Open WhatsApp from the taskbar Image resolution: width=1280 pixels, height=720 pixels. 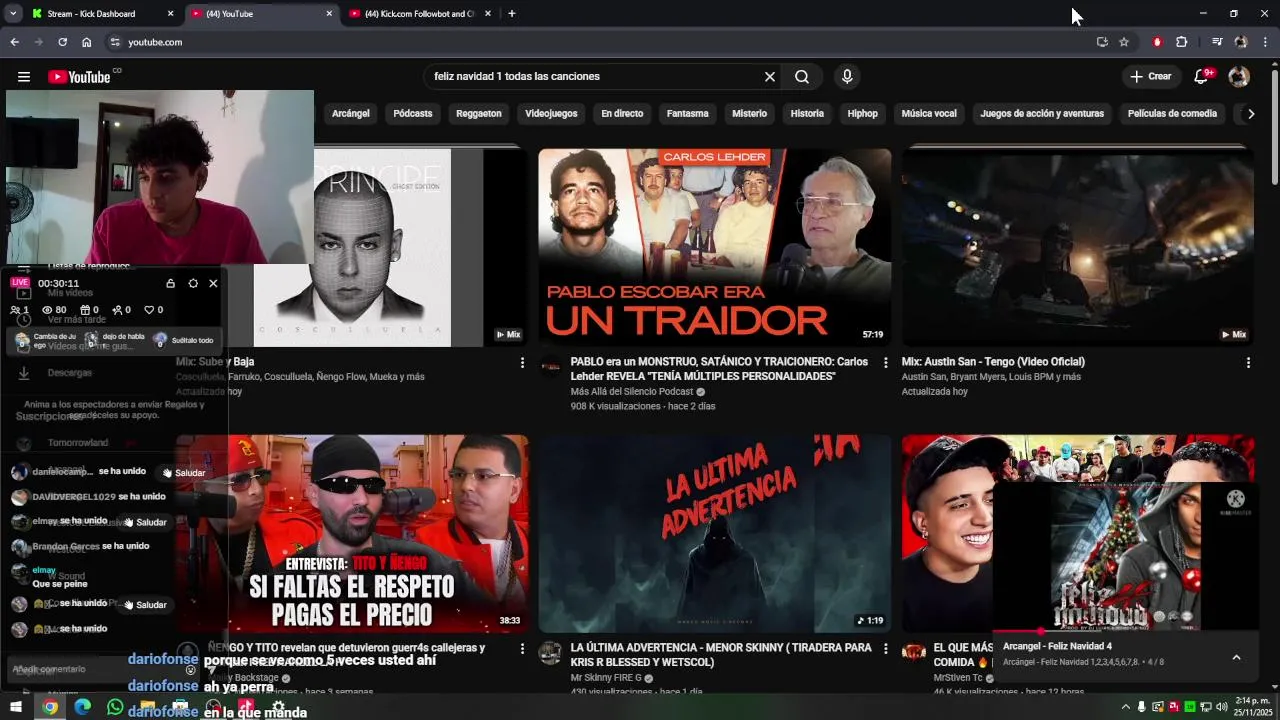coord(115,707)
